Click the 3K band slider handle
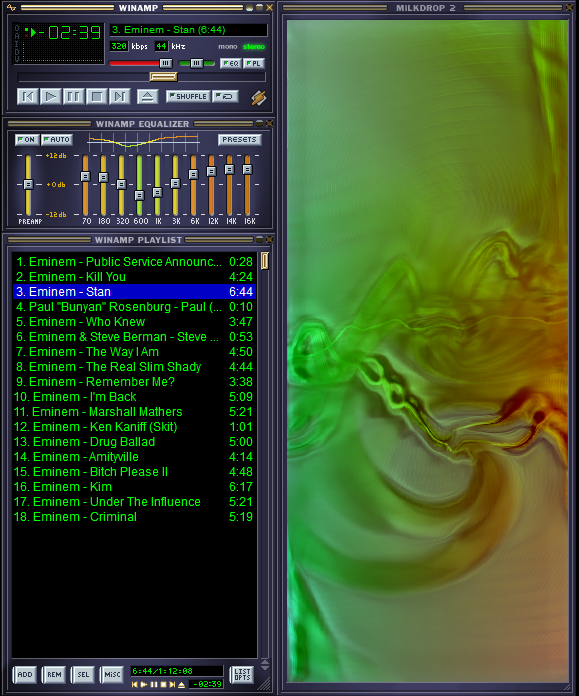The width and height of the screenshot is (579, 696). pos(175,183)
